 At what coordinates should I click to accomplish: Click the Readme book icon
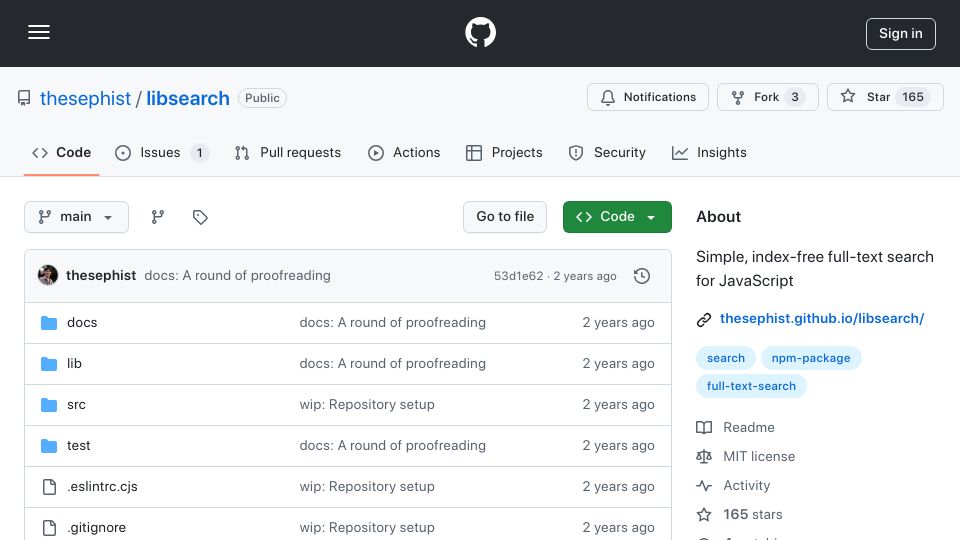click(x=704, y=427)
